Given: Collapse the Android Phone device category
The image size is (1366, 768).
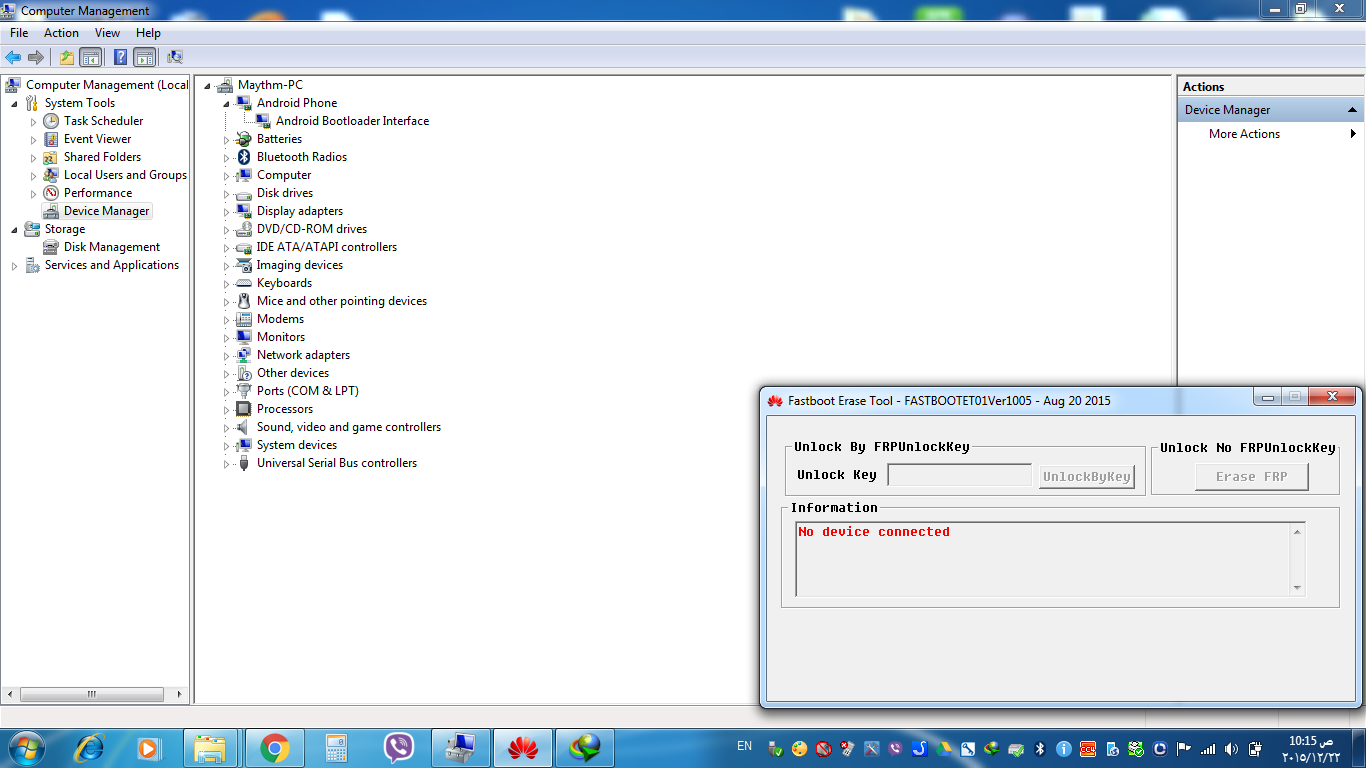Looking at the screenshot, I should [x=226, y=103].
